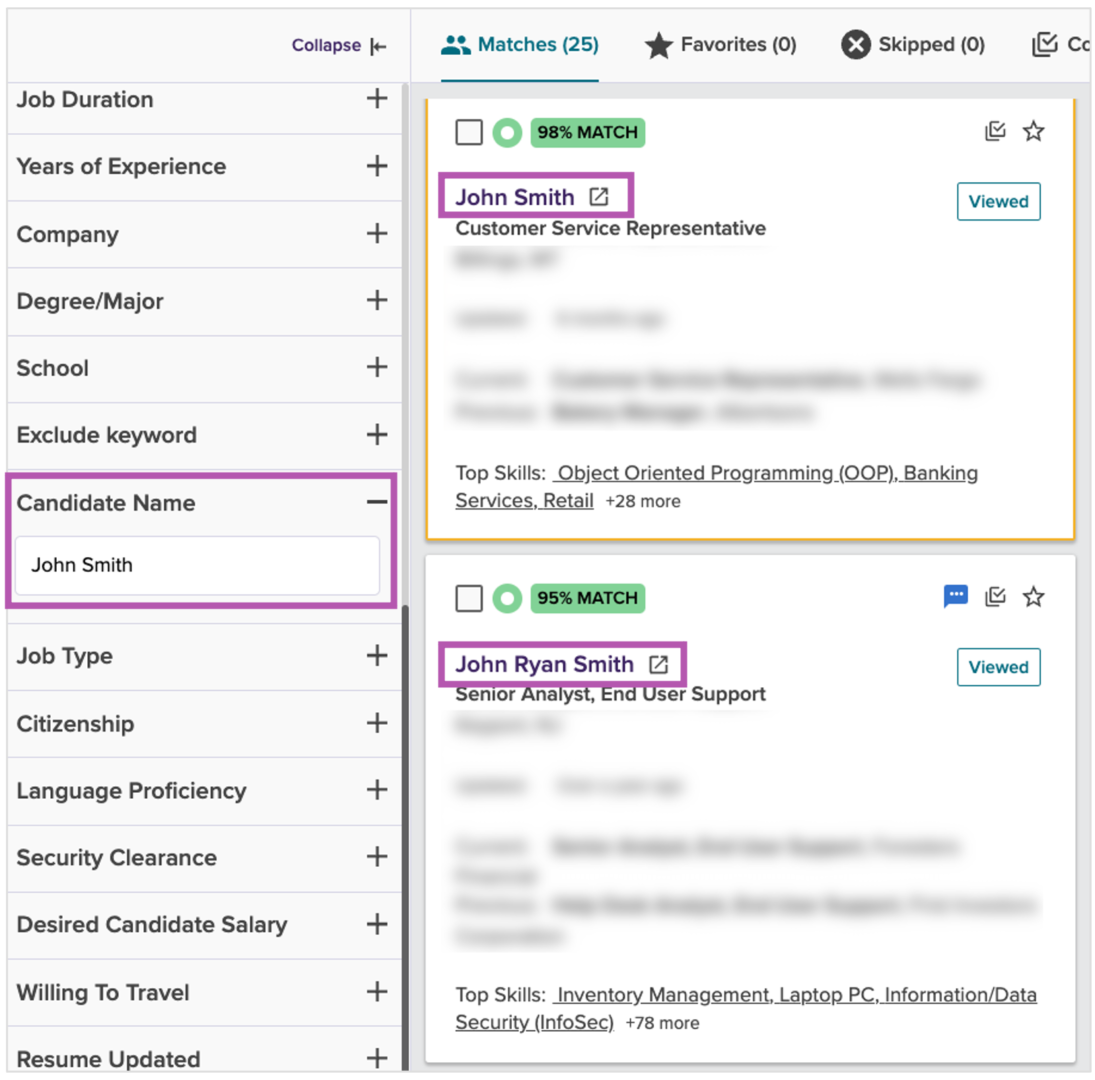Image resolution: width=1095 pixels, height=1080 pixels.
Task: Select the John Smith candidate checkbox
Action: [x=469, y=132]
